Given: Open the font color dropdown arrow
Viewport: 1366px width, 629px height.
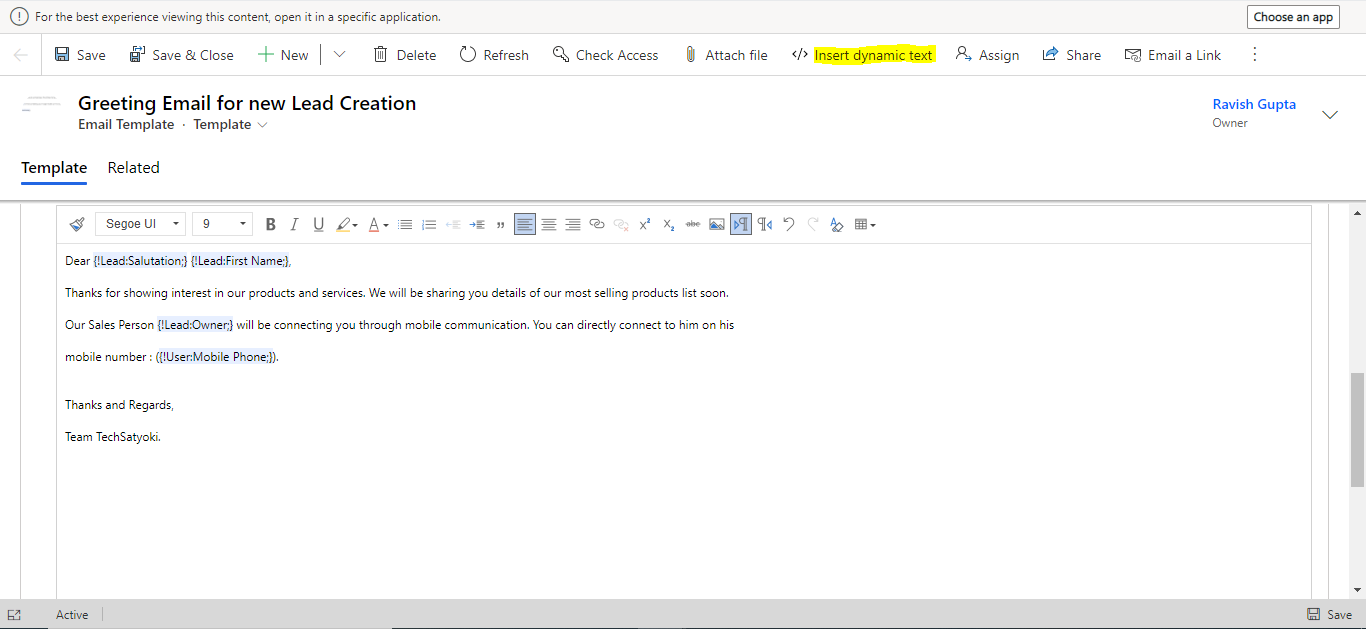Looking at the screenshot, I should [x=384, y=224].
